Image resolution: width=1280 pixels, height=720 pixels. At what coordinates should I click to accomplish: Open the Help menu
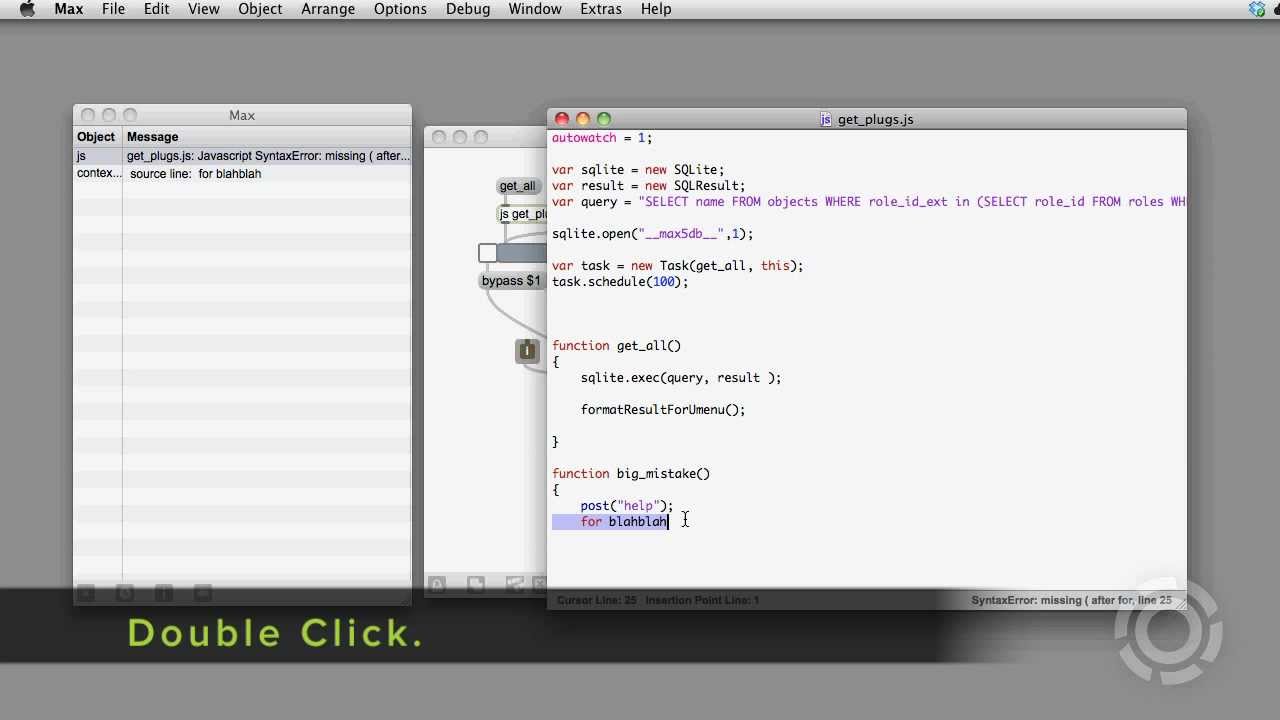pyautogui.click(x=656, y=9)
